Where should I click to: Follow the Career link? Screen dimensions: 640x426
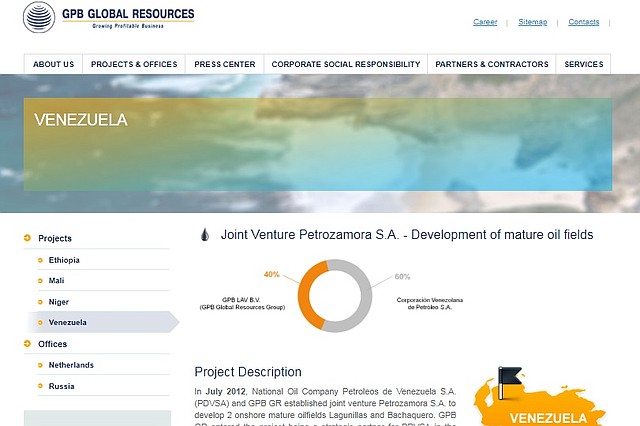(x=485, y=22)
